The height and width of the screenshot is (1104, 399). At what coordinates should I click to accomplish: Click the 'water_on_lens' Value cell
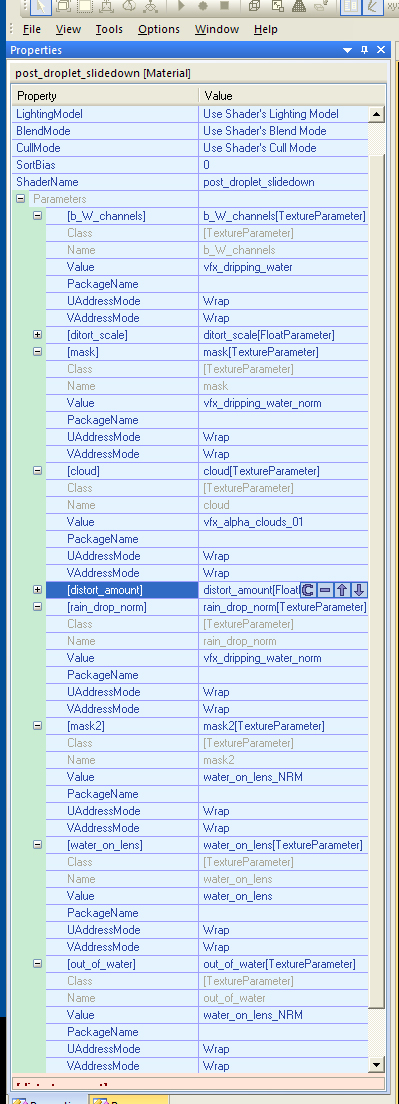pyautogui.click(x=284, y=896)
